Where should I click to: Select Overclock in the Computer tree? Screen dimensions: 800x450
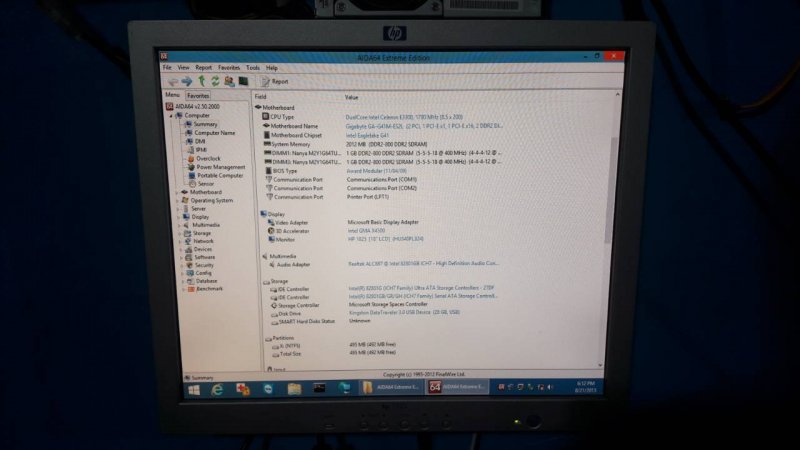tap(207, 158)
